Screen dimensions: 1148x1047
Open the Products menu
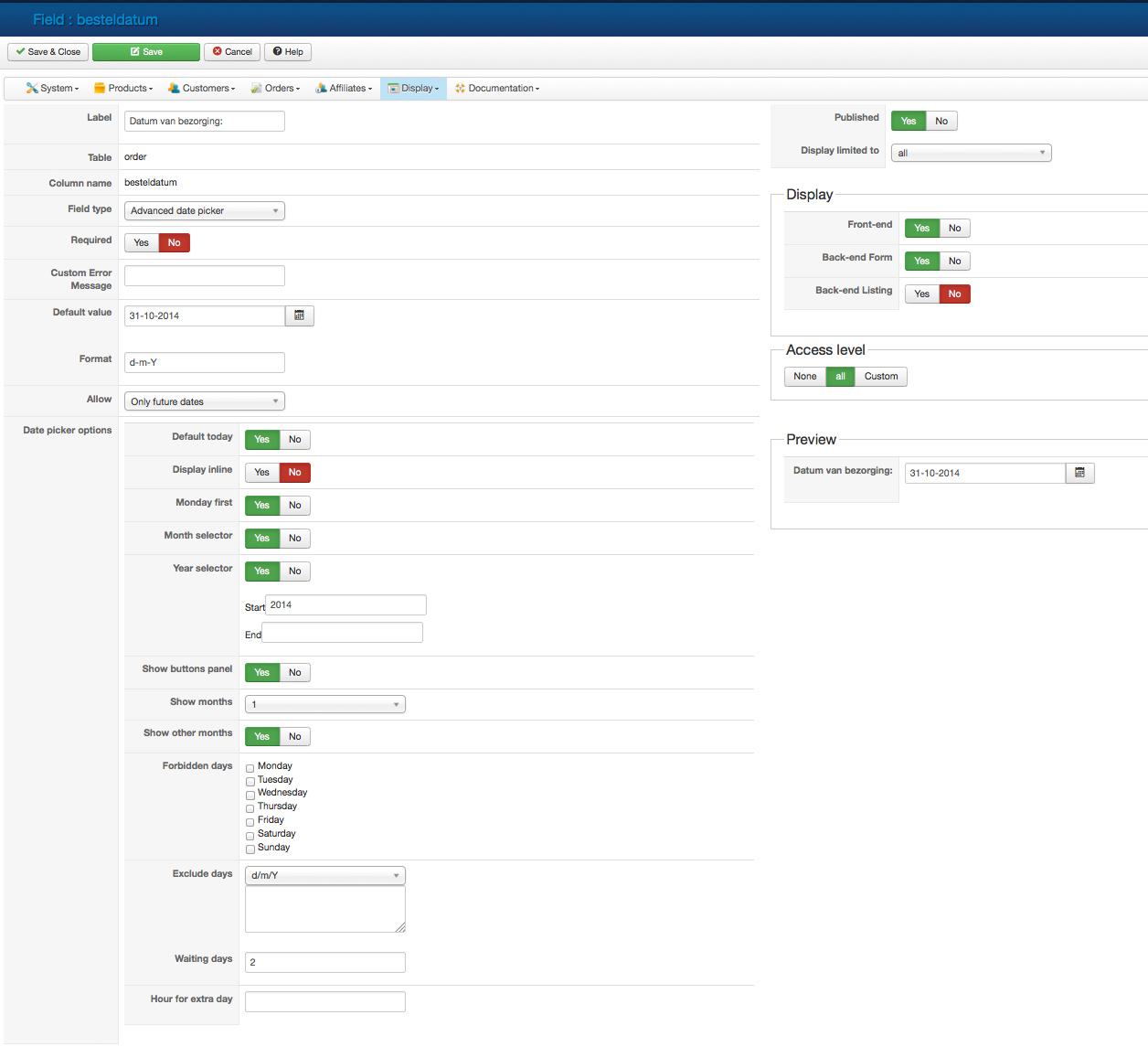point(123,89)
